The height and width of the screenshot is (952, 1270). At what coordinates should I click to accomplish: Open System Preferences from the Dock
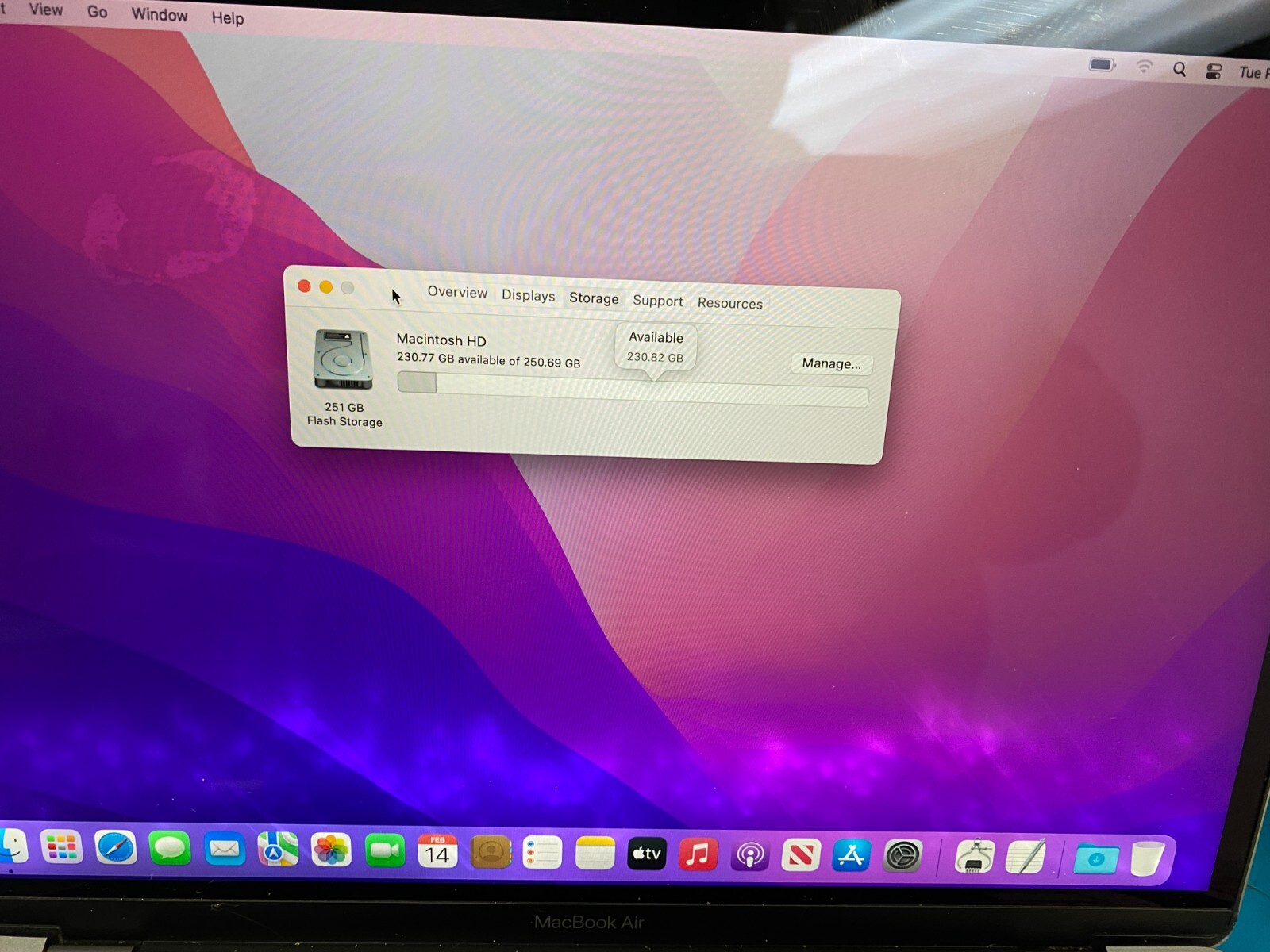tap(903, 857)
